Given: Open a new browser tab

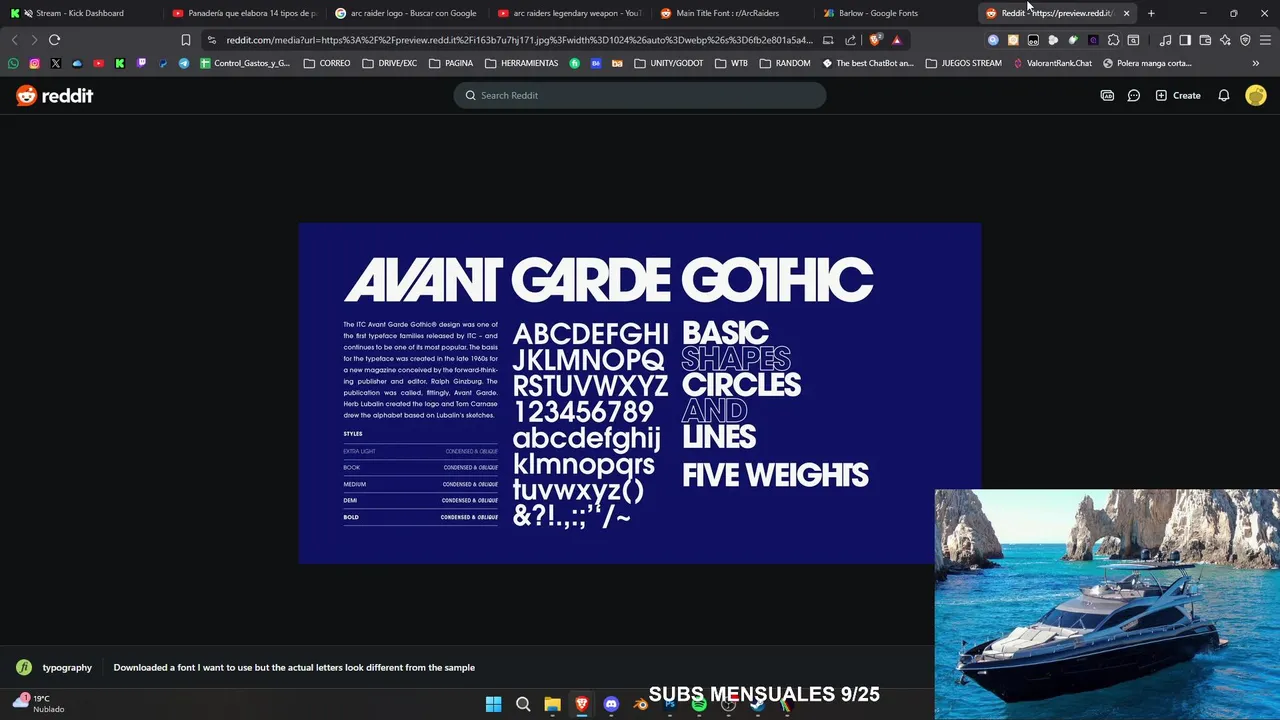Looking at the screenshot, I should pos(1151,13).
